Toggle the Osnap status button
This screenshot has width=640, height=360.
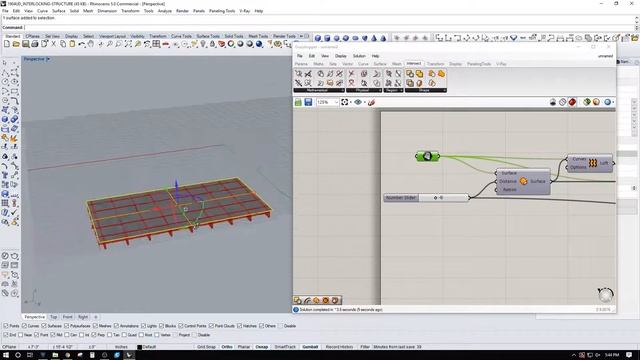pyautogui.click(x=262, y=347)
